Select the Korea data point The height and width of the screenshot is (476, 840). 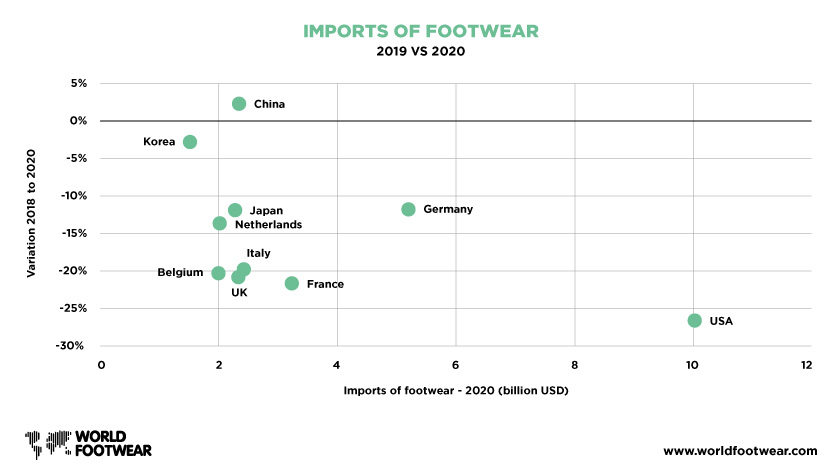pos(190,142)
